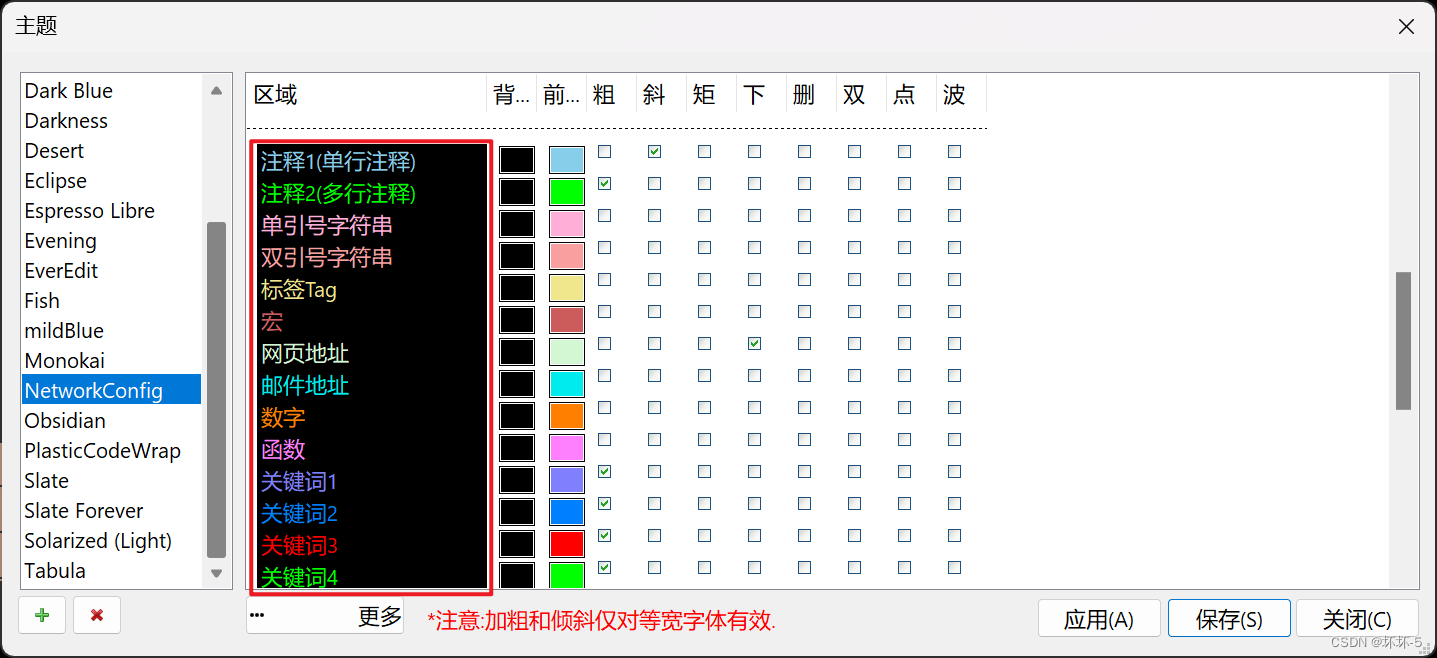Viewport: 1437px width, 658px height.
Task: Select the NetworkConfig theme
Action: tap(112, 390)
